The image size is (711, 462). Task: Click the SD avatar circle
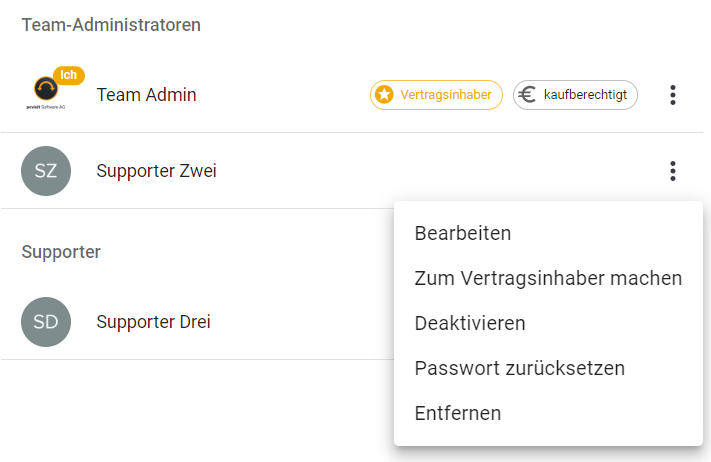point(46,322)
